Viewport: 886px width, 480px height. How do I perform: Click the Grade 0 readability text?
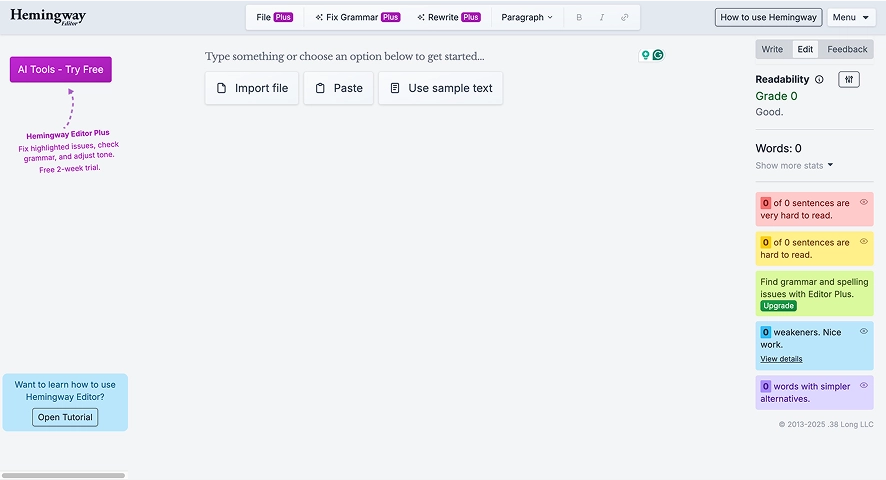pos(776,96)
